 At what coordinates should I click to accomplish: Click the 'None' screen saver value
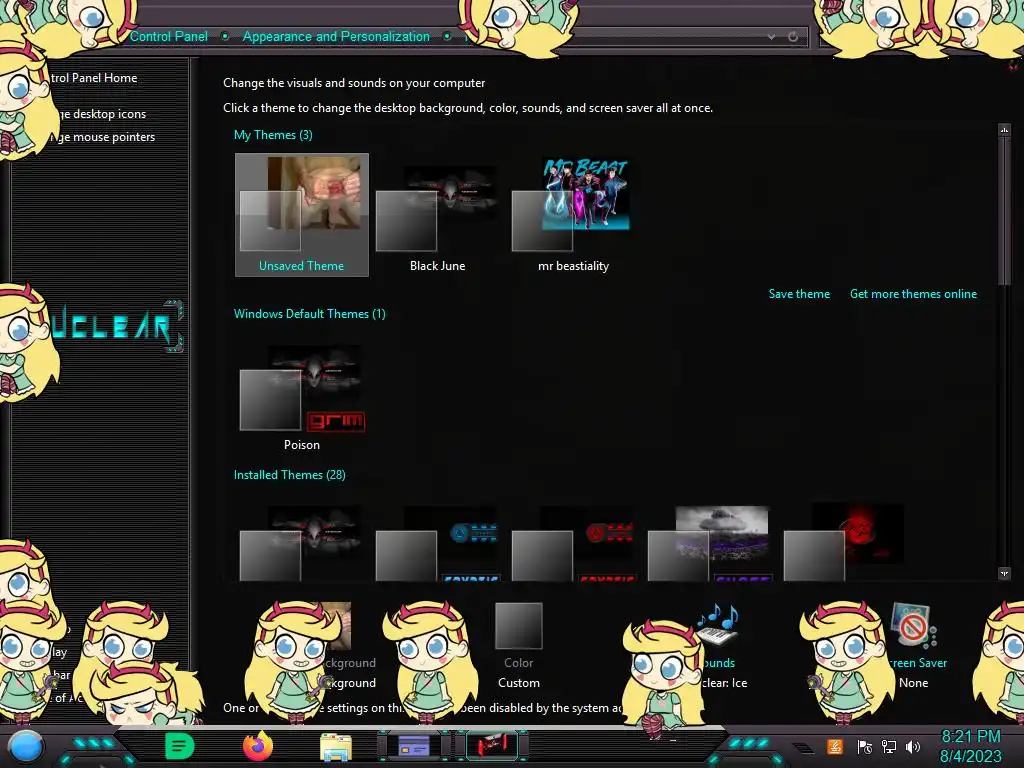pos(914,683)
